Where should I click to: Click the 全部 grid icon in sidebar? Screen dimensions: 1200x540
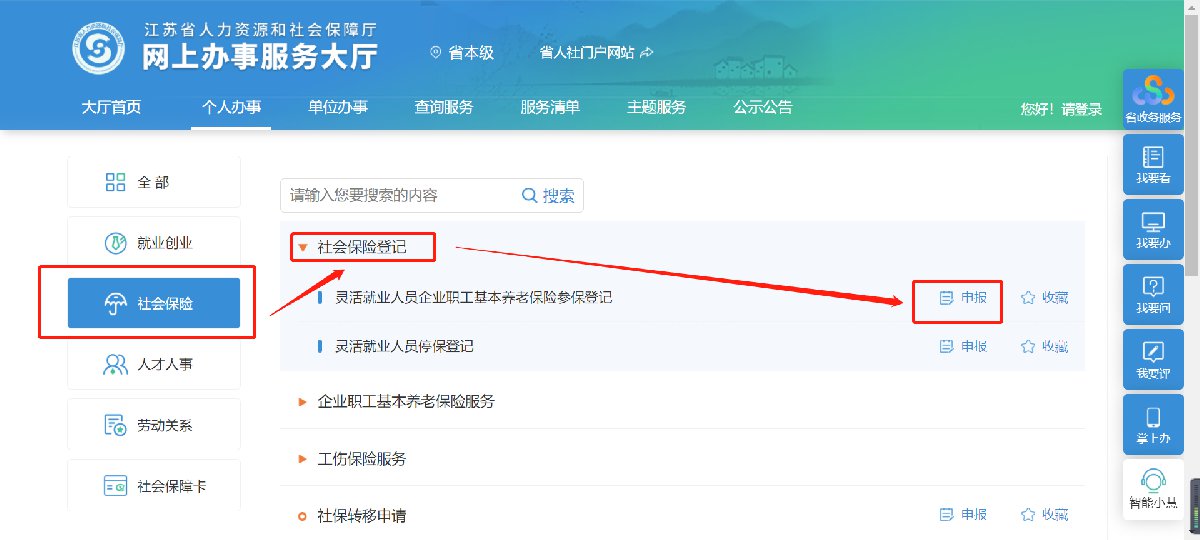[x=116, y=182]
